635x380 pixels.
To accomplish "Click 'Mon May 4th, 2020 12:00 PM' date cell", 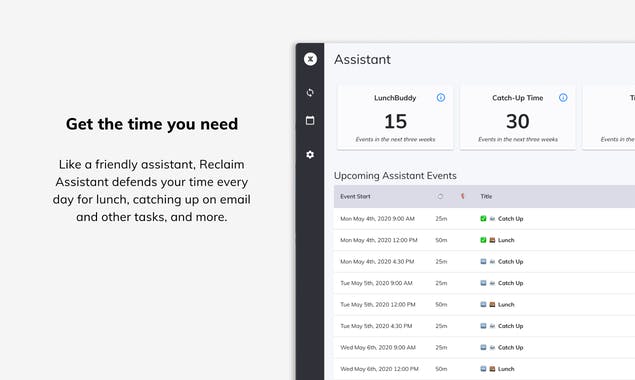I will [379, 240].
